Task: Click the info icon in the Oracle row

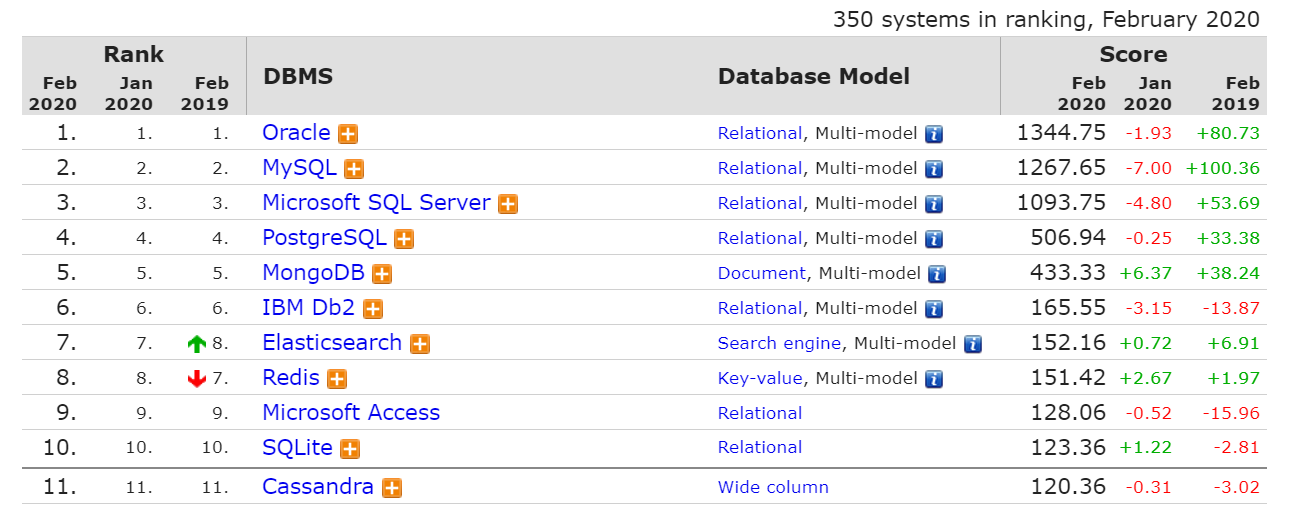Action: [x=934, y=134]
